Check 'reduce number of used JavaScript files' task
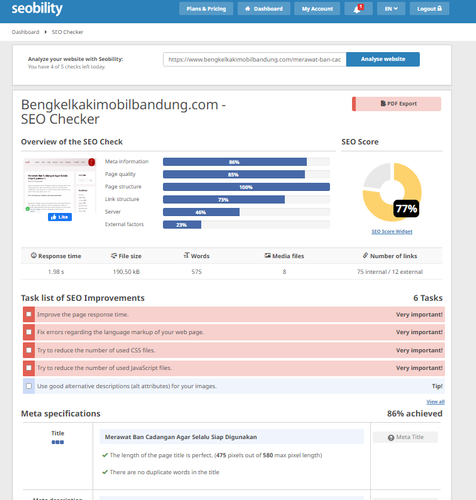Viewport: 476px width, 500px height. click(x=29, y=368)
